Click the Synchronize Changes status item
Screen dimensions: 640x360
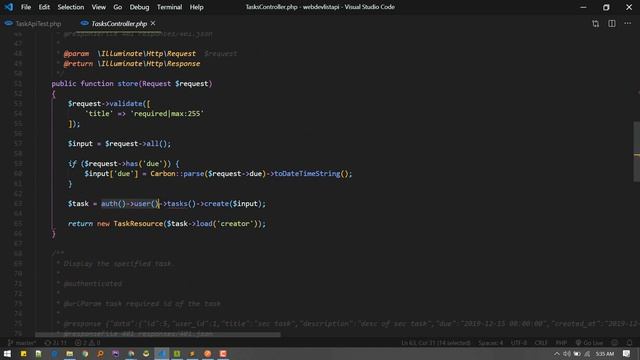point(55,343)
